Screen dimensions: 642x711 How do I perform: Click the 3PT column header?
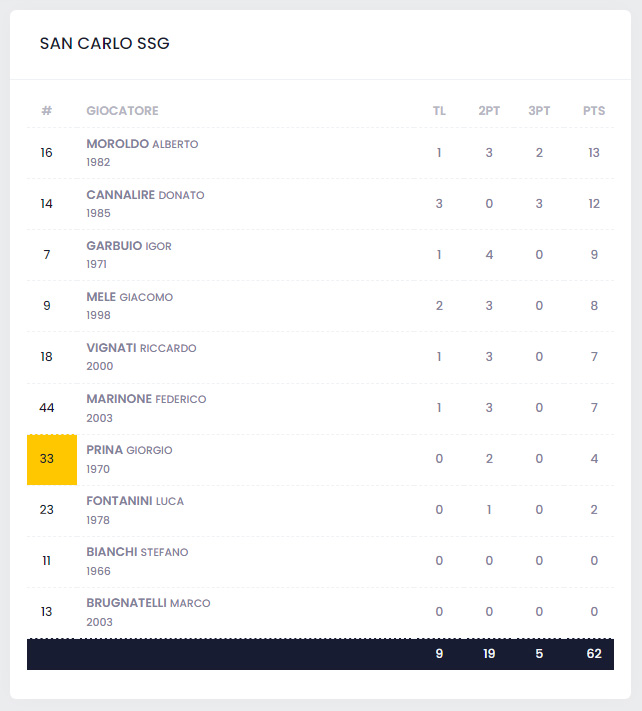click(539, 111)
